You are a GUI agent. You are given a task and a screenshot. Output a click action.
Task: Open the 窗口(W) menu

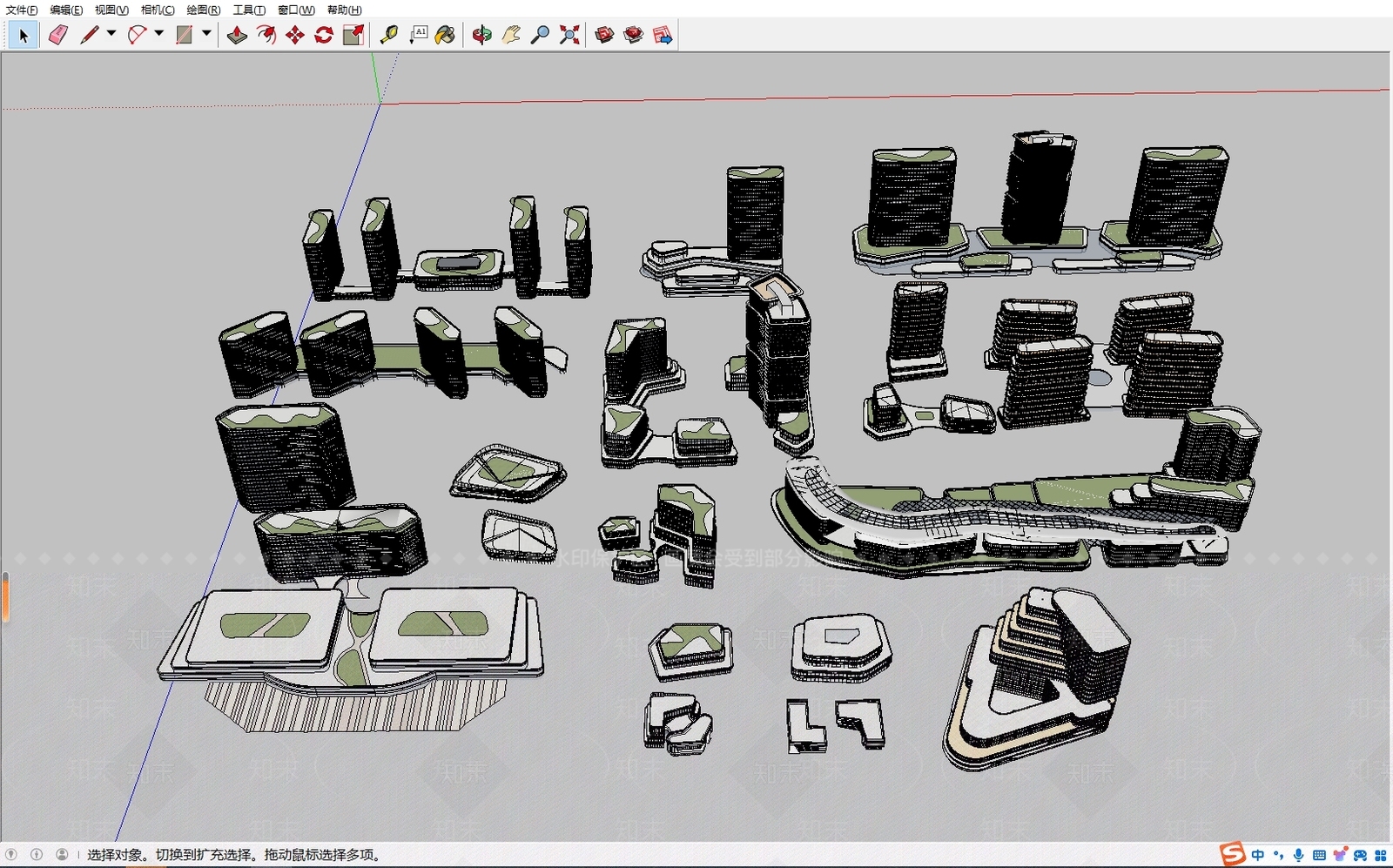point(296,10)
